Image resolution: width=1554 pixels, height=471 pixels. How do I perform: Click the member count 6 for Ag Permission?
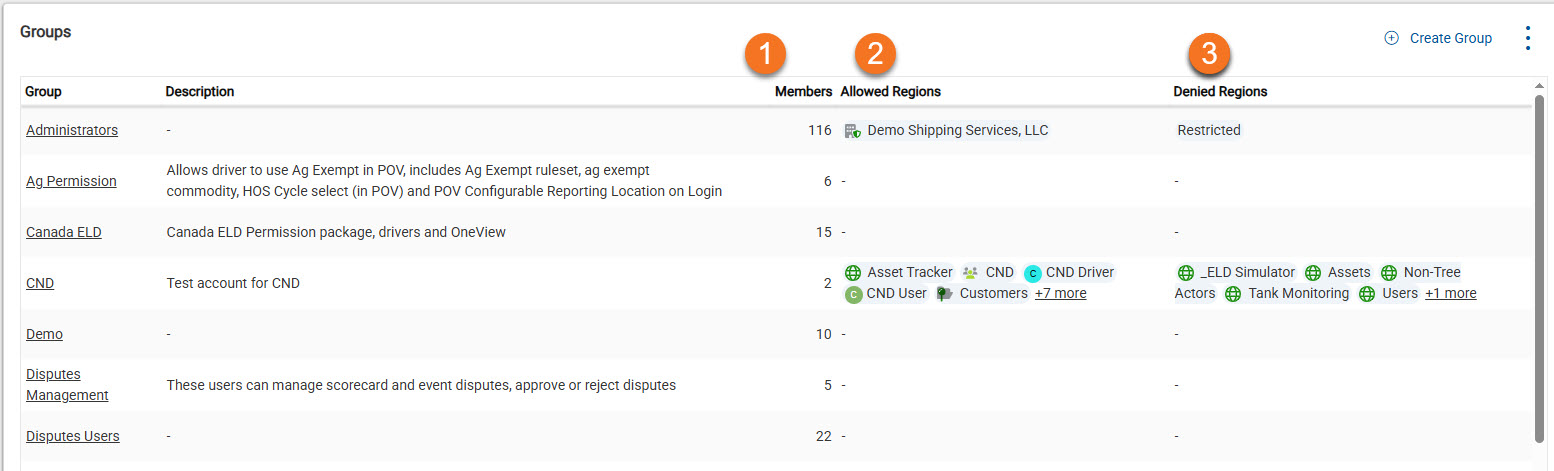828,181
